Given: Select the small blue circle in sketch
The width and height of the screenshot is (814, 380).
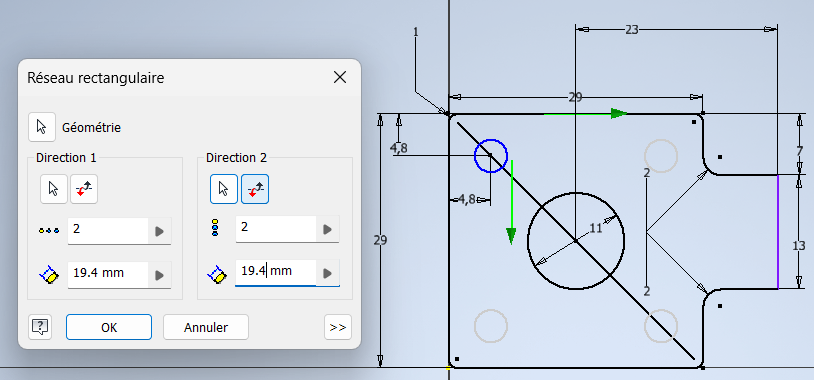Looking at the screenshot, I should click(x=491, y=156).
